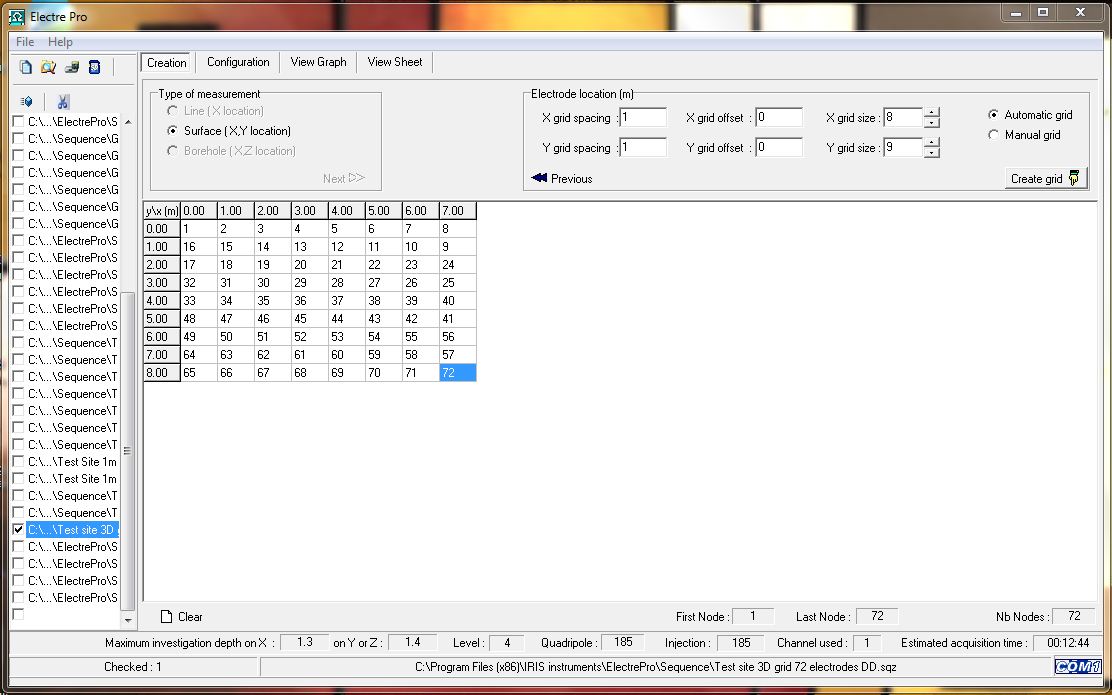This screenshot has height=695, width=1112.
Task: Decrease Y grid size with down arrow
Action: [x=932, y=152]
